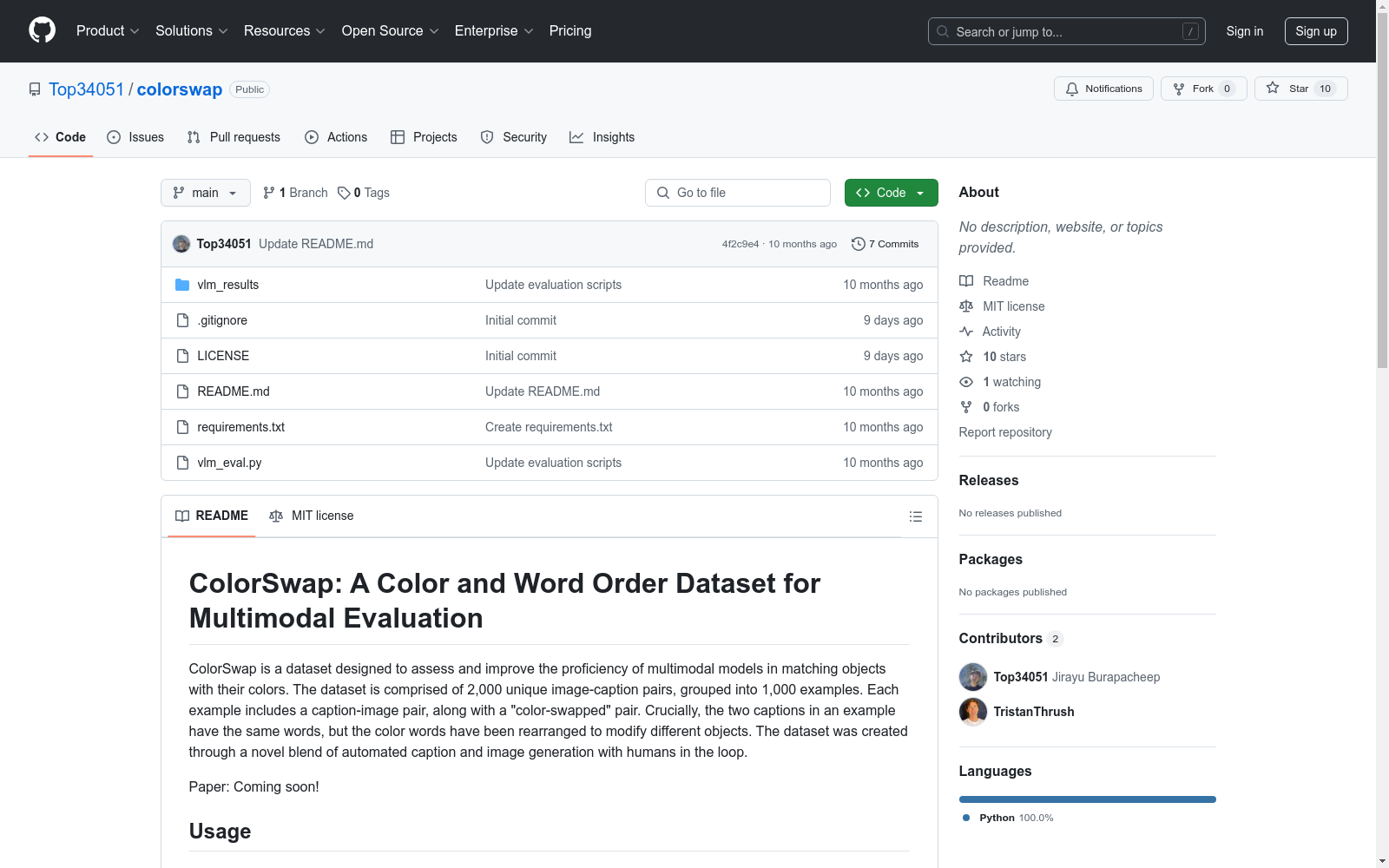Viewport: 1389px width, 868px height.
Task: Go to the Pricing page
Action: (570, 31)
